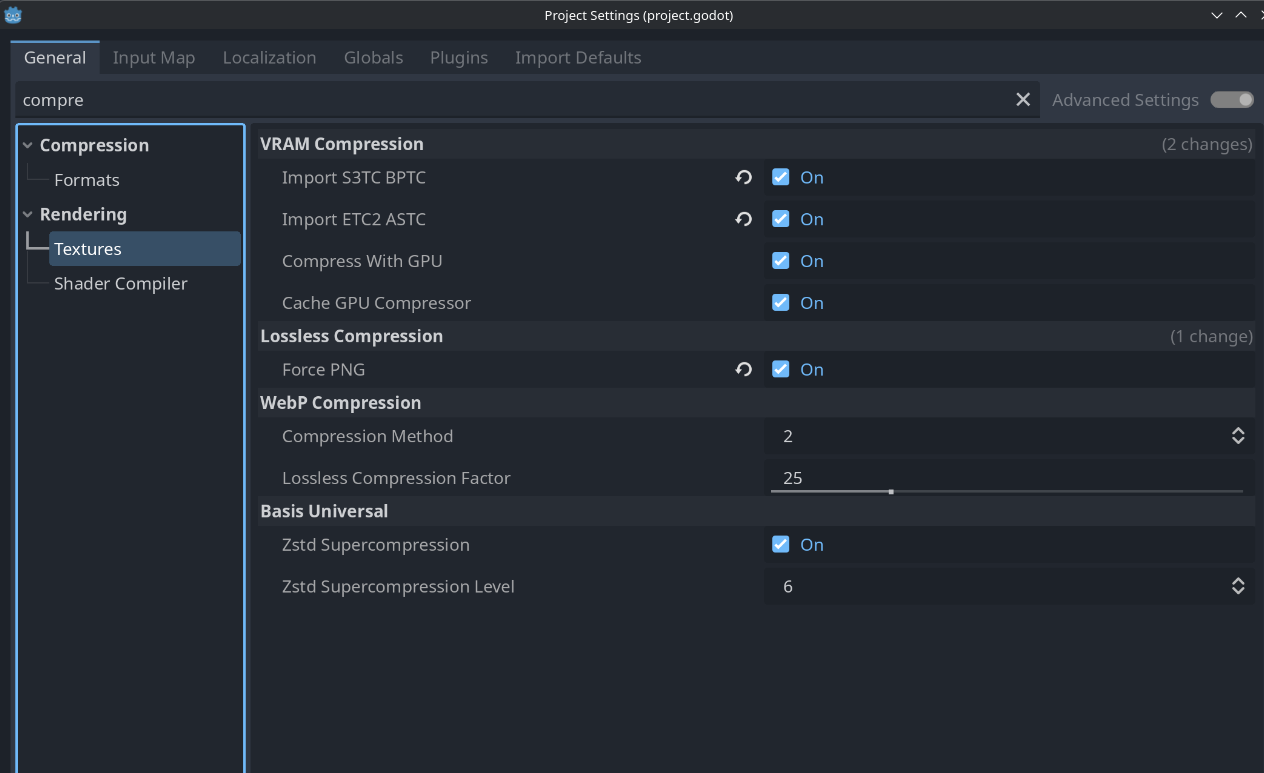Collapse the VRAM Compression section header
Screen dimensions: 1264x773
coord(342,144)
